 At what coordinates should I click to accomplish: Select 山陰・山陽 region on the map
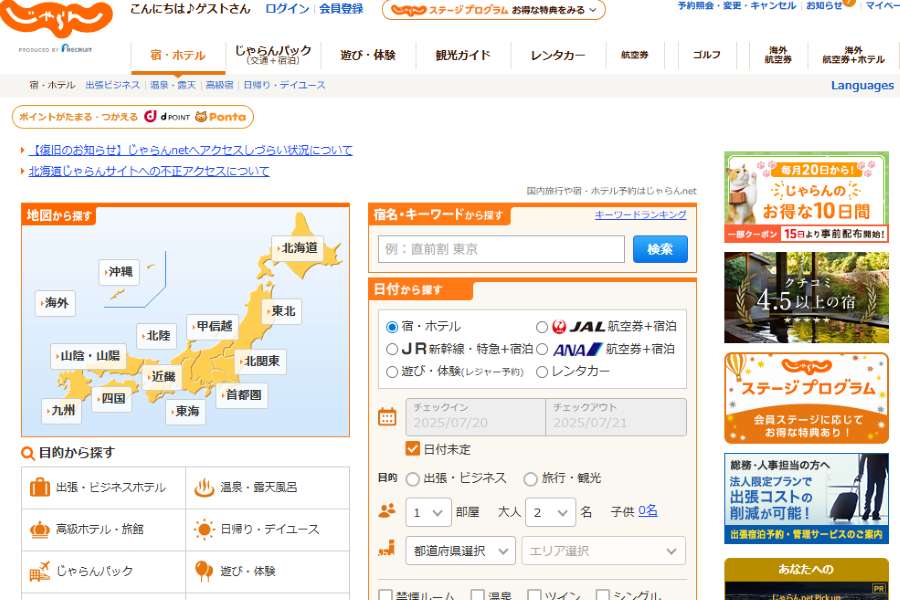pyautogui.click(x=88, y=355)
